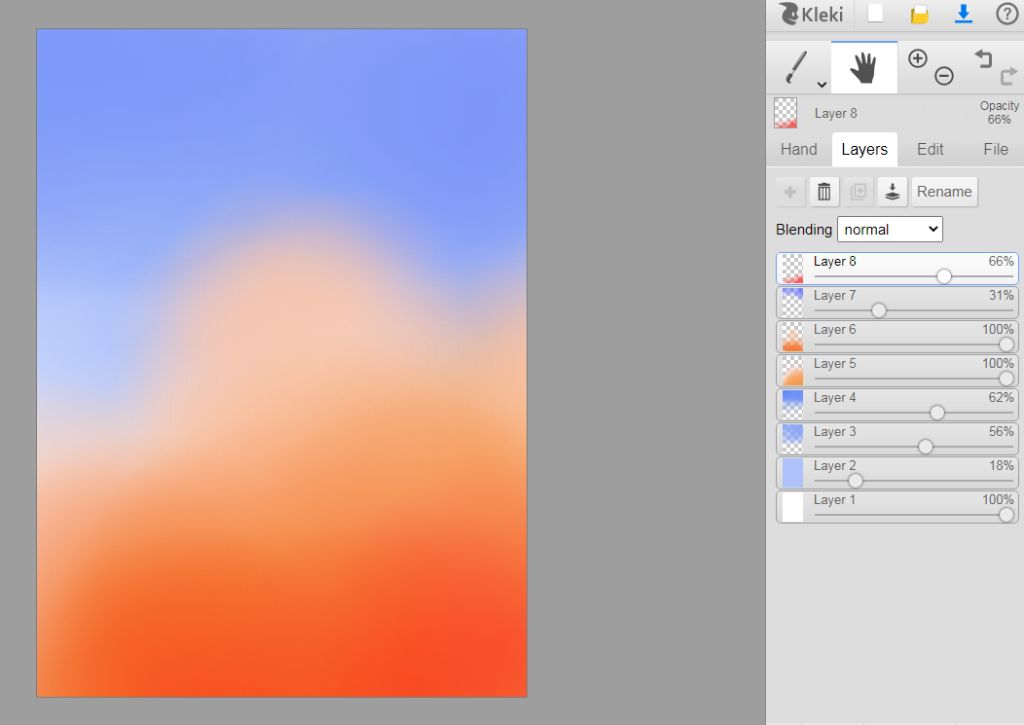This screenshot has width=1024, height=725.
Task: Save the image with the blue download arrow
Action: coord(963,14)
